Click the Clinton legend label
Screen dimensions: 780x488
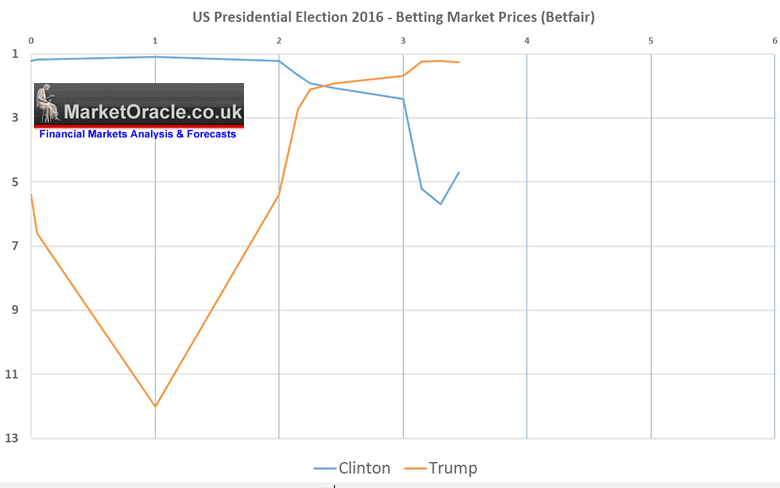point(364,468)
